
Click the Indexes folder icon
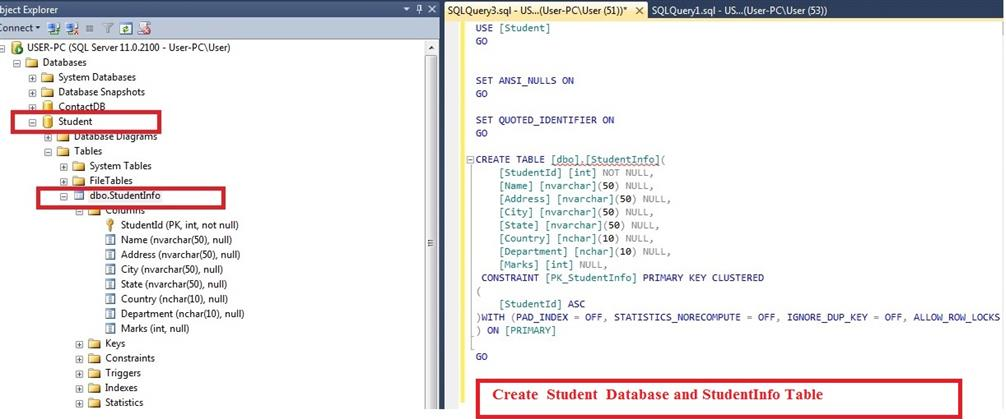pos(94,388)
